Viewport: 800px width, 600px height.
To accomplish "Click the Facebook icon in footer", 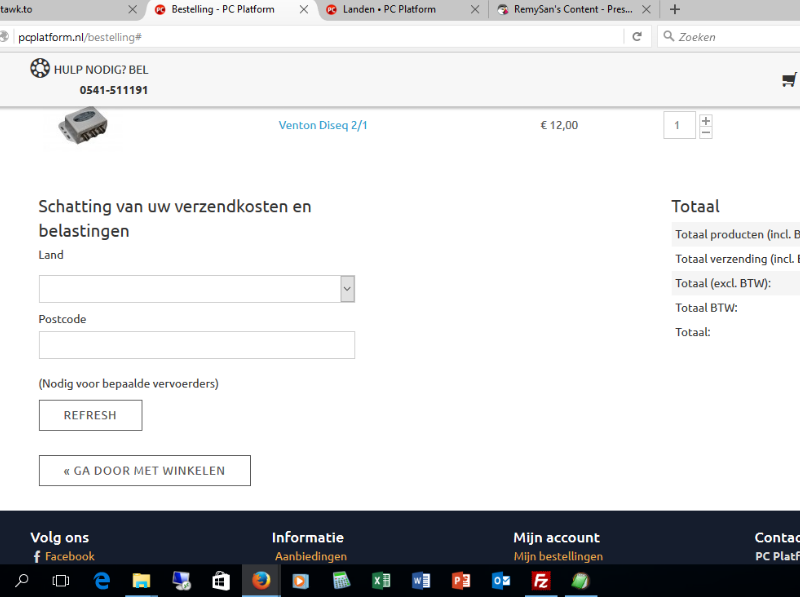I will pos(37,556).
